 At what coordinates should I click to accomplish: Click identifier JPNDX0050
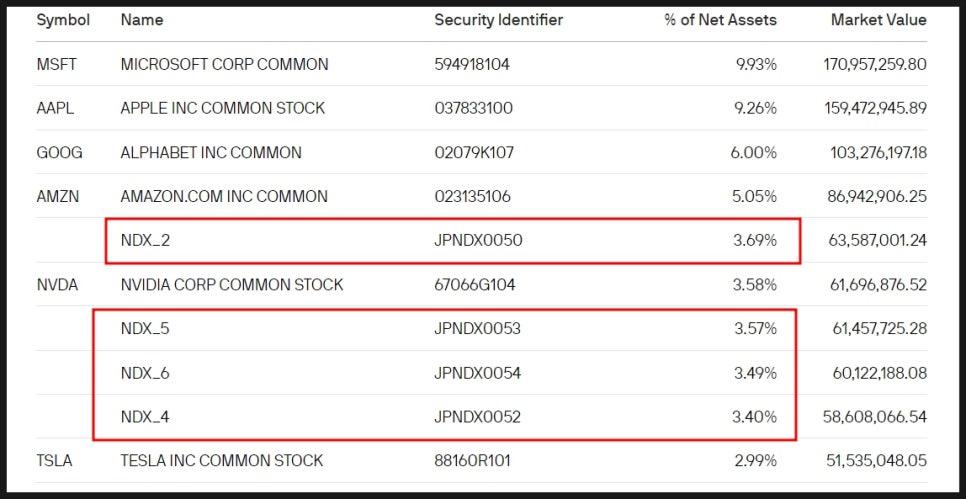478,240
